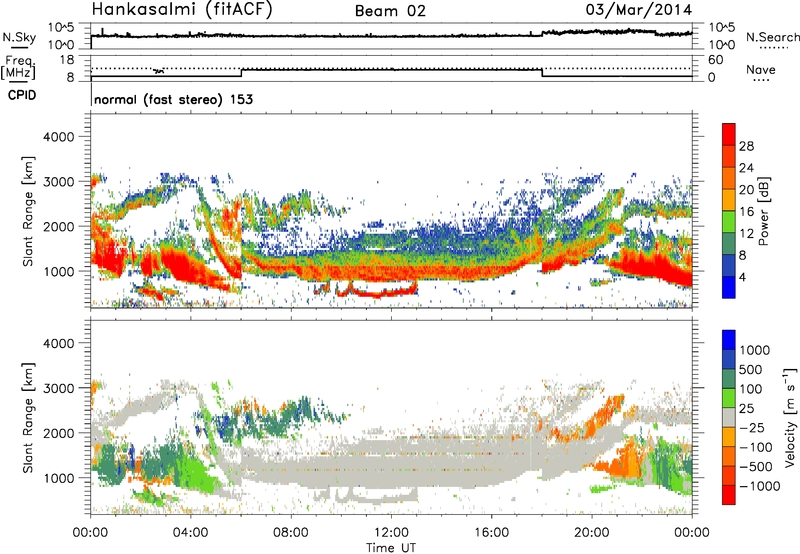Click the 'Beam 02' label
This screenshot has width=800, height=554.
point(390,11)
